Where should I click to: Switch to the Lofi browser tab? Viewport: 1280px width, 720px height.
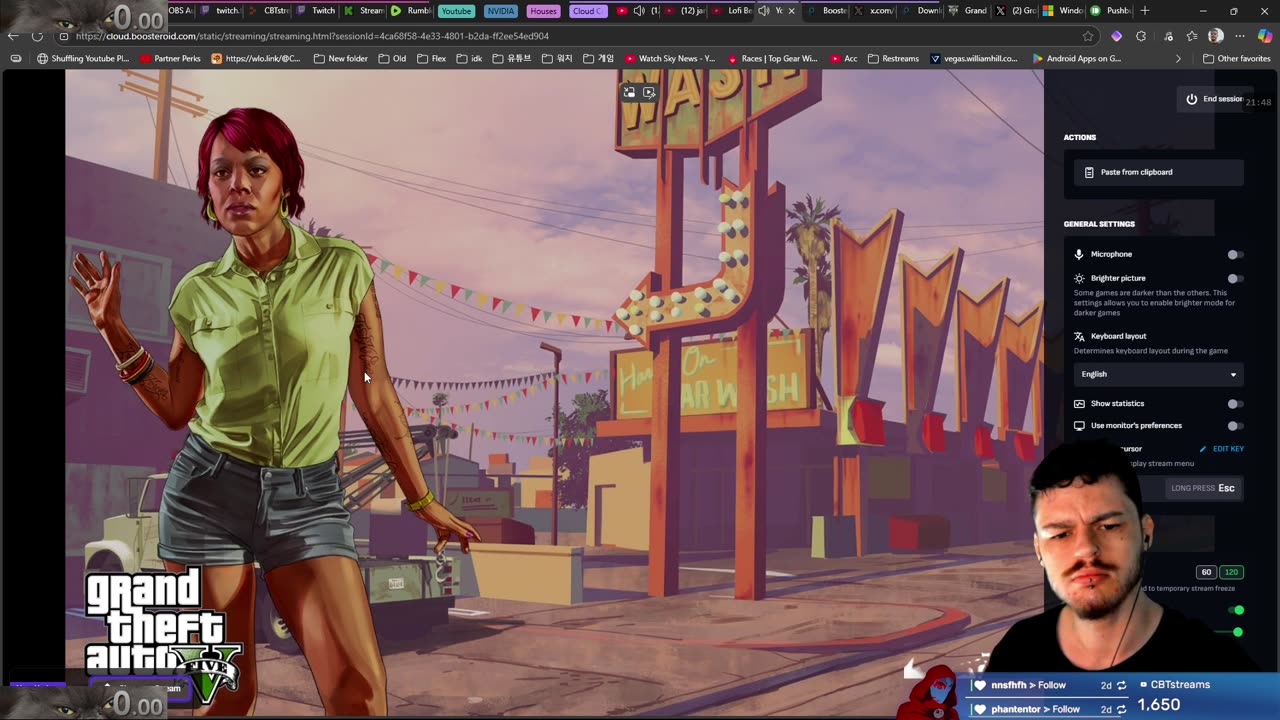(732, 11)
